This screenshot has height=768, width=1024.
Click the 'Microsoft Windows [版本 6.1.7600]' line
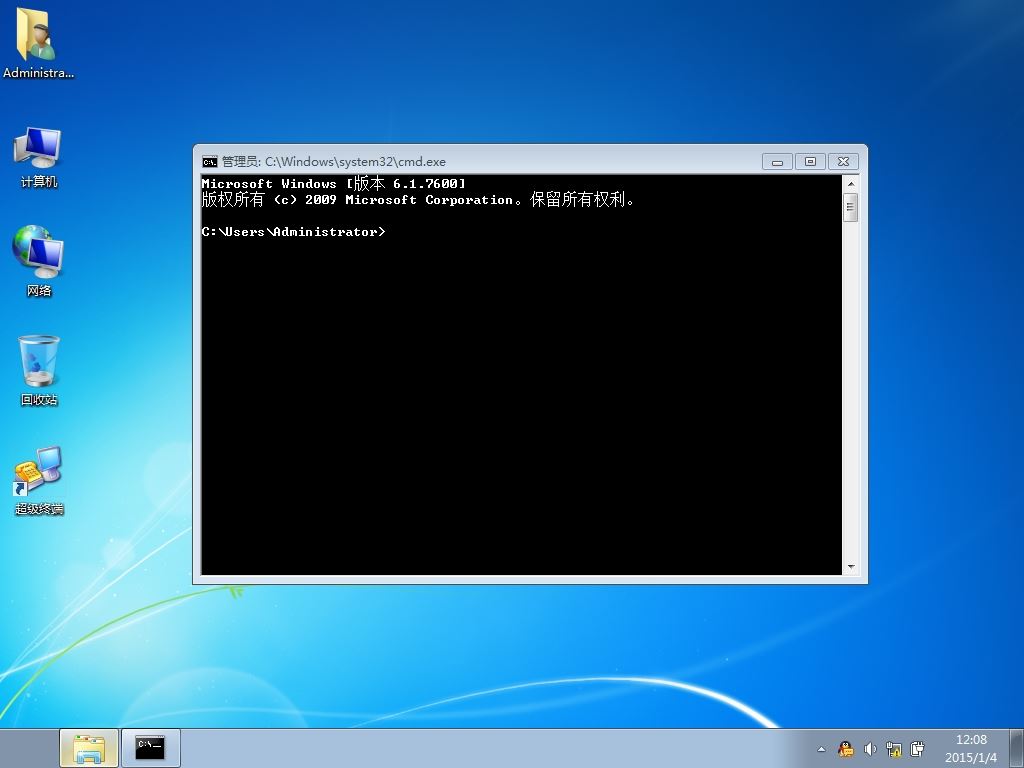[x=334, y=184]
